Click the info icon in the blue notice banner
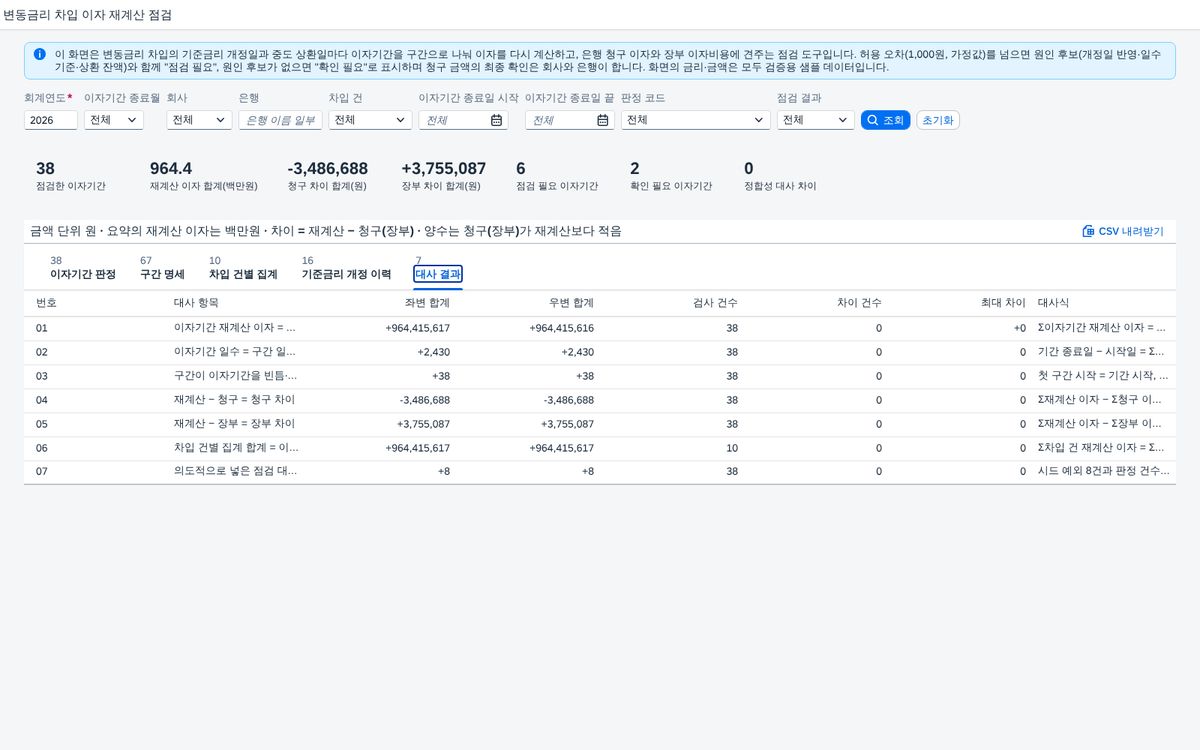Image resolution: width=1200 pixels, height=750 pixels. tap(39, 54)
